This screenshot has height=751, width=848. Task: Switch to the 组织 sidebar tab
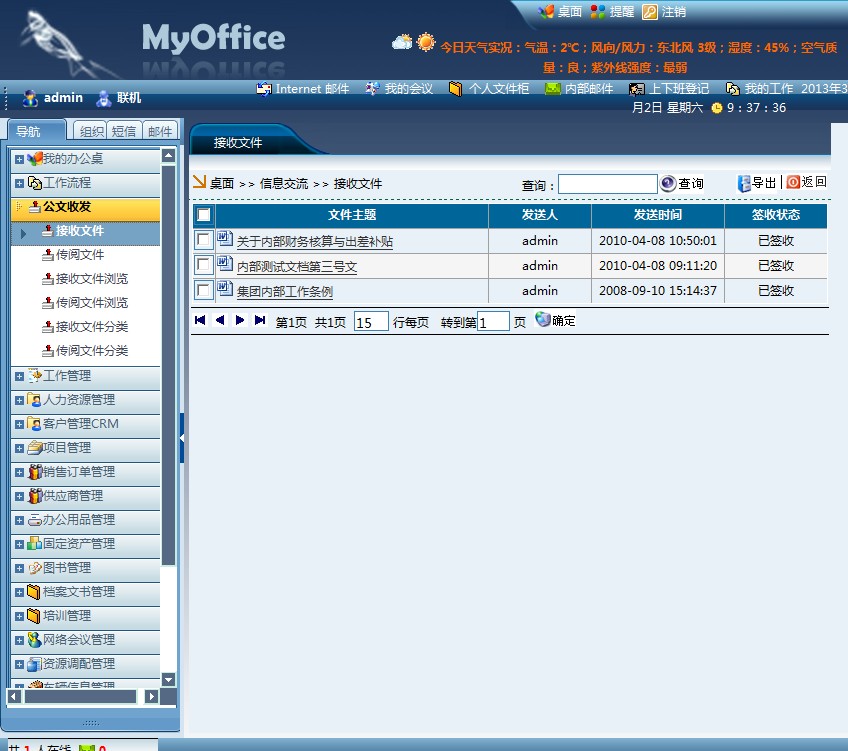click(x=91, y=131)
